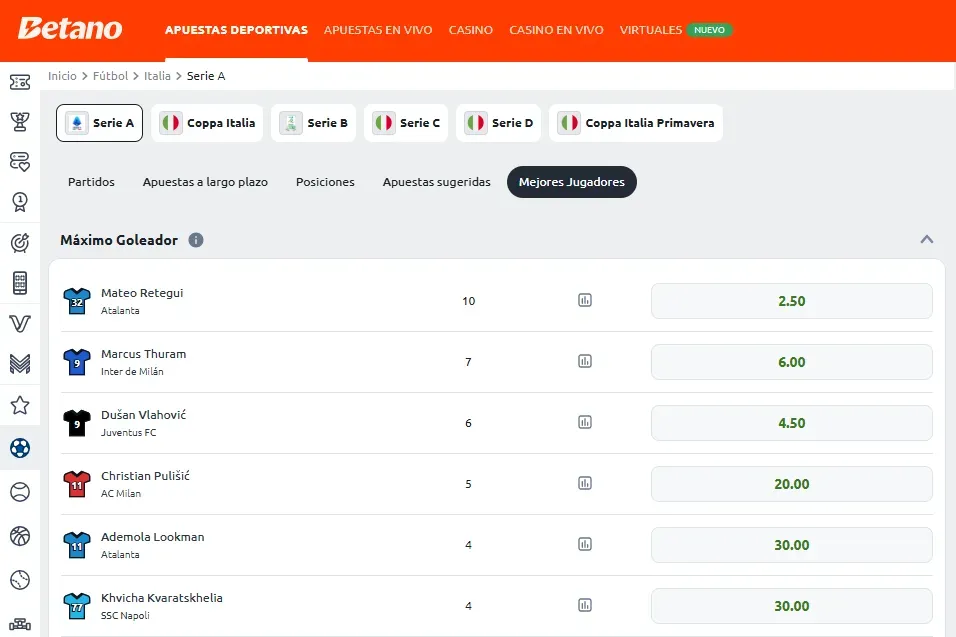Select the tennis ball icon in sidebar
956x637 pixels.
click(20, 492)
